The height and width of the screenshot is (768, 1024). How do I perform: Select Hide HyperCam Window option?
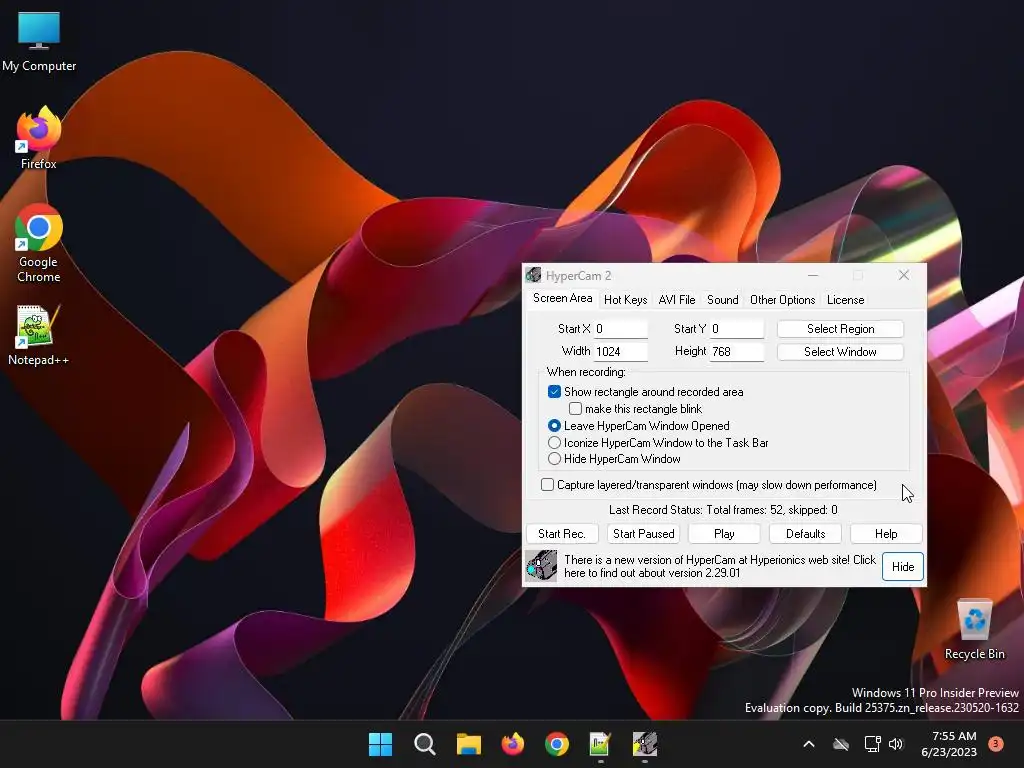point(554,459)
